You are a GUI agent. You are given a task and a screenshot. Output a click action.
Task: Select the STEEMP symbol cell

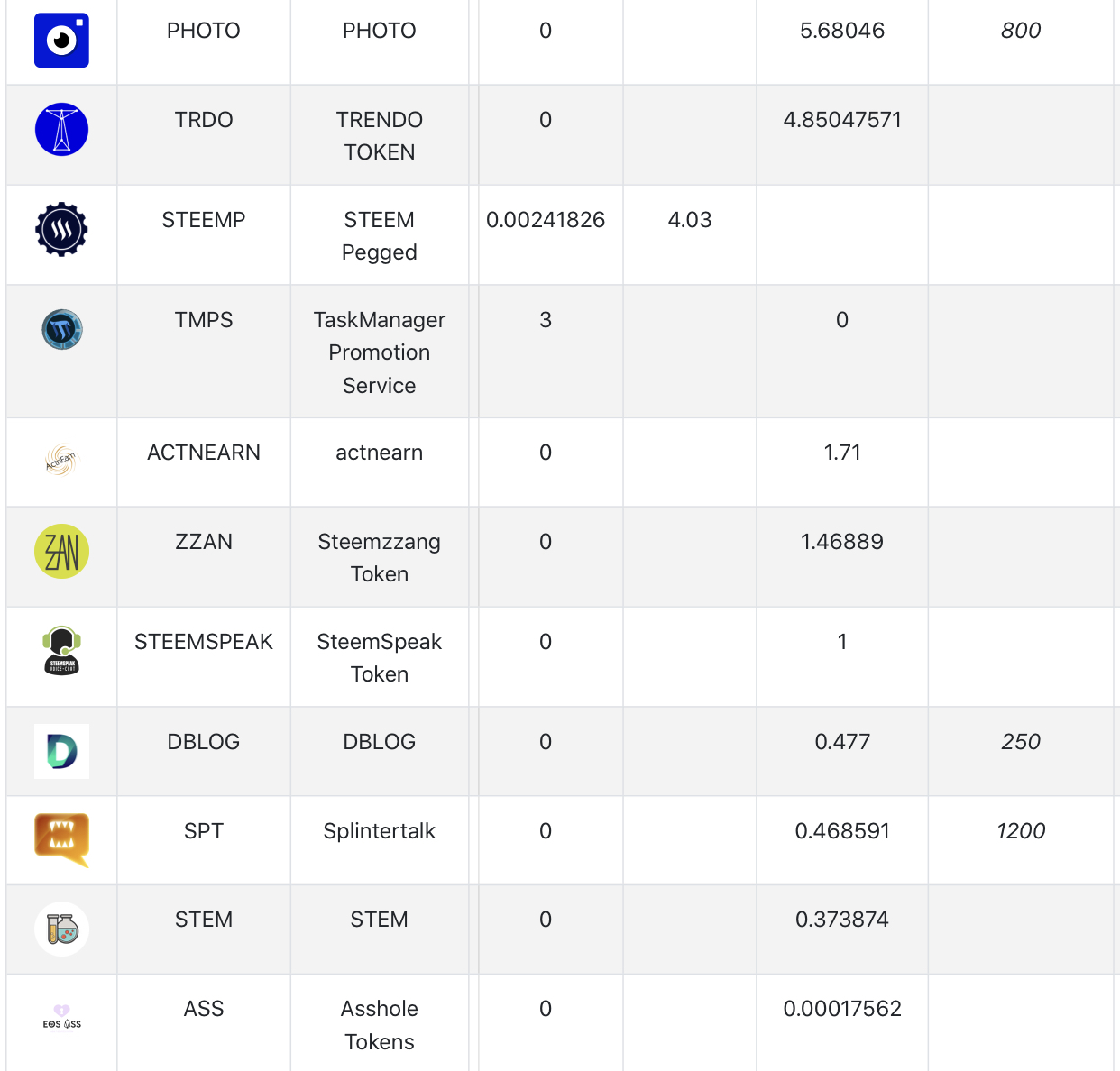click(204, 220)
